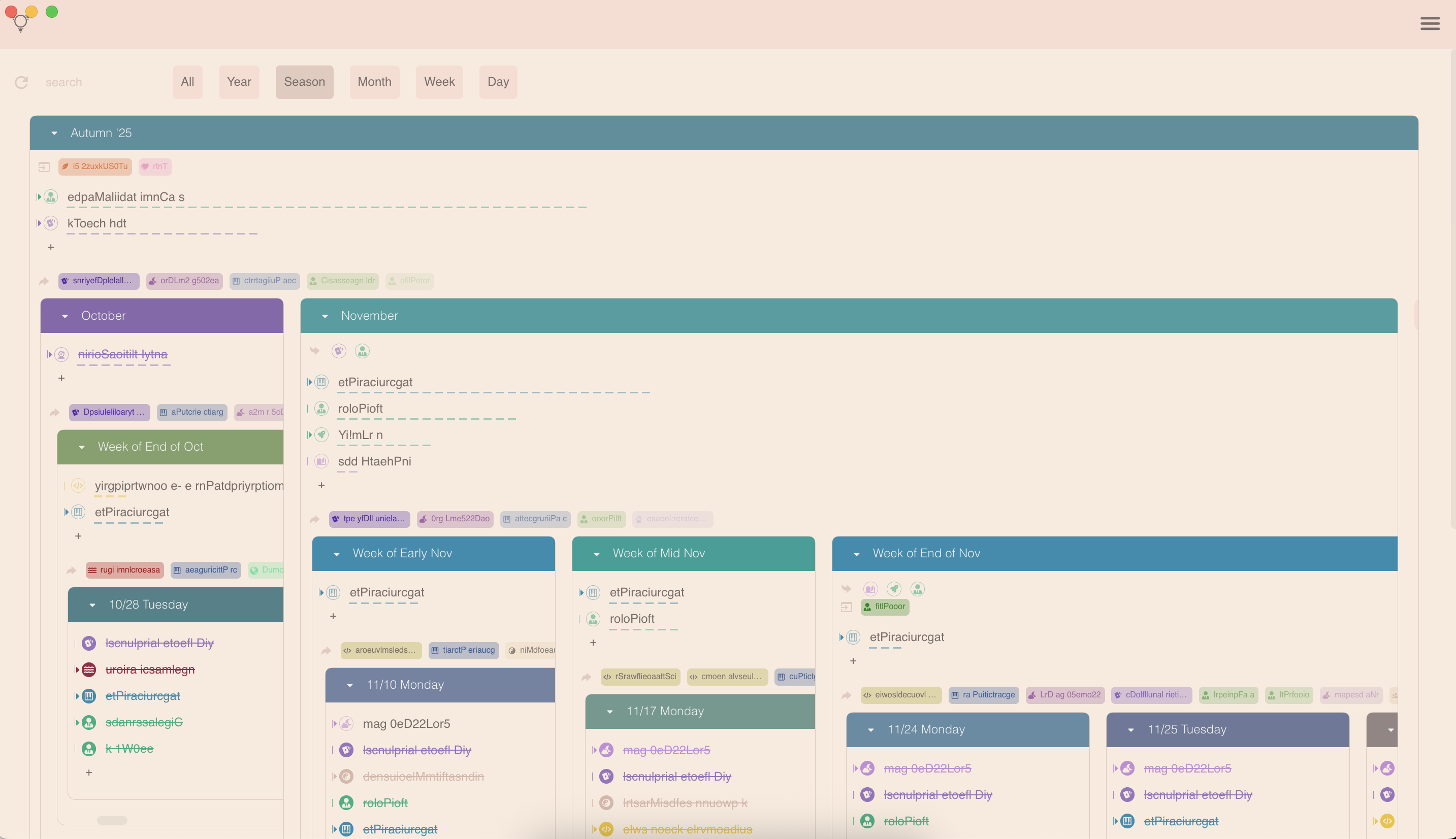Click the refresh icon beside search
1456x839 pixels.
[x=21, y=82]
